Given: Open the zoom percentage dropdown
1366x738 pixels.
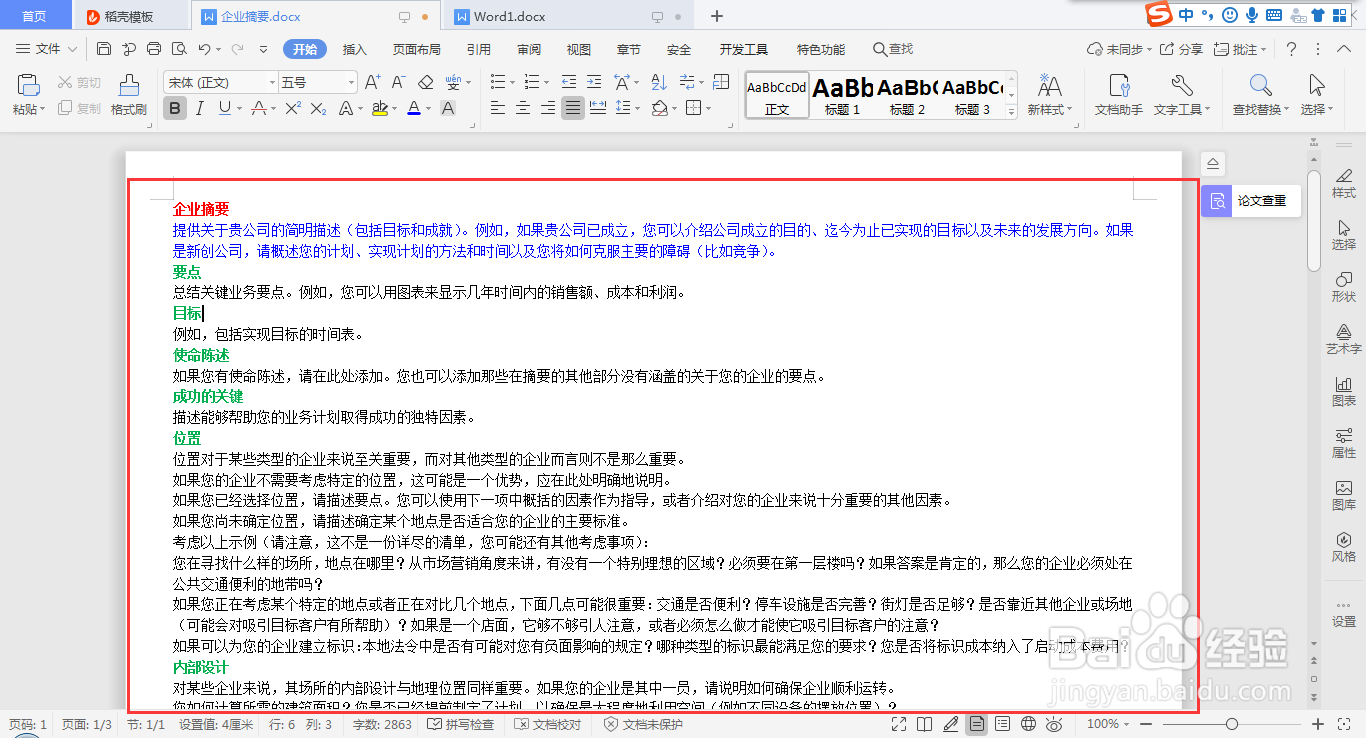Looking at the screenshot, I should click(x=1110, y=723).
